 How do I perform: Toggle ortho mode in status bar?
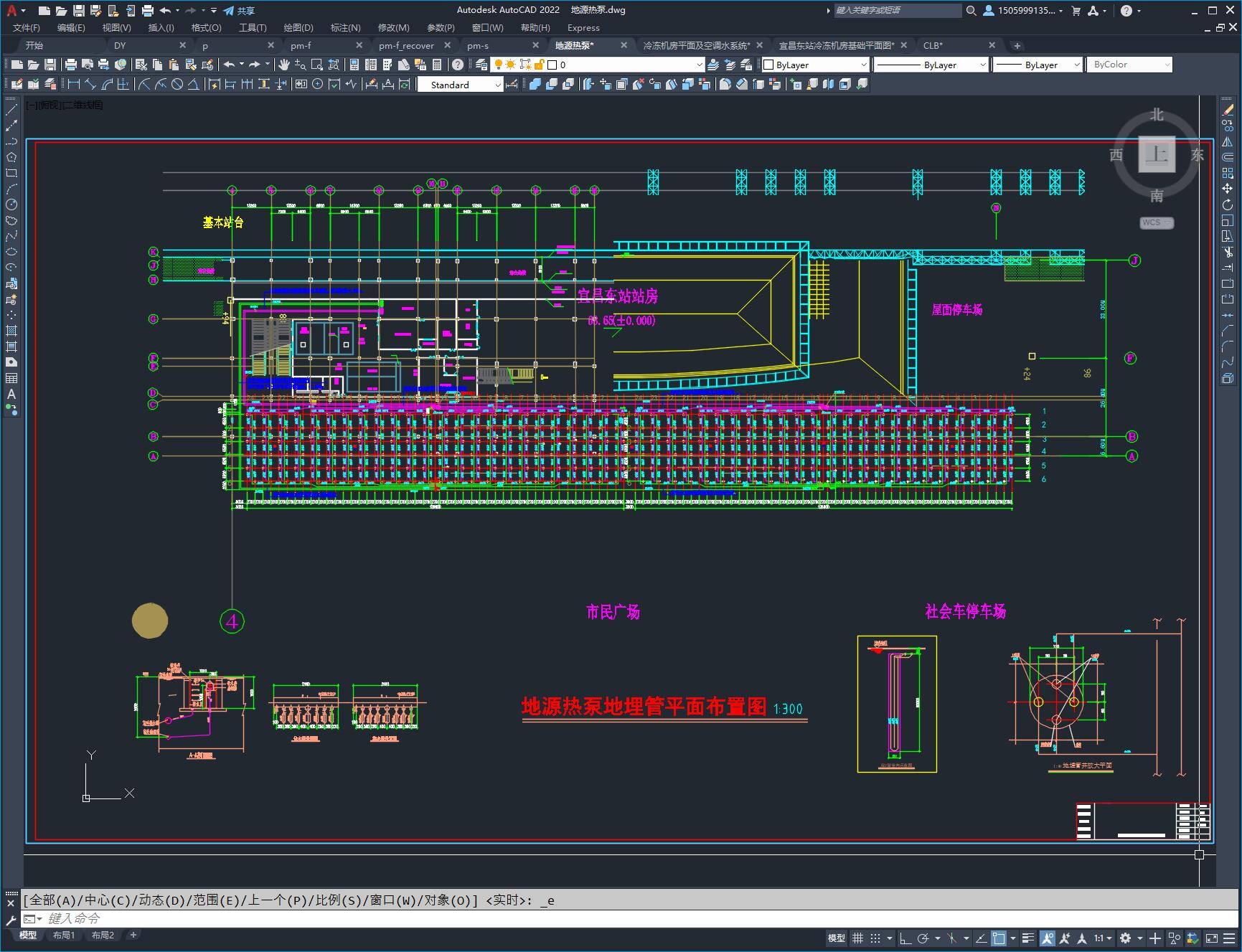click(x=905, y=938)
